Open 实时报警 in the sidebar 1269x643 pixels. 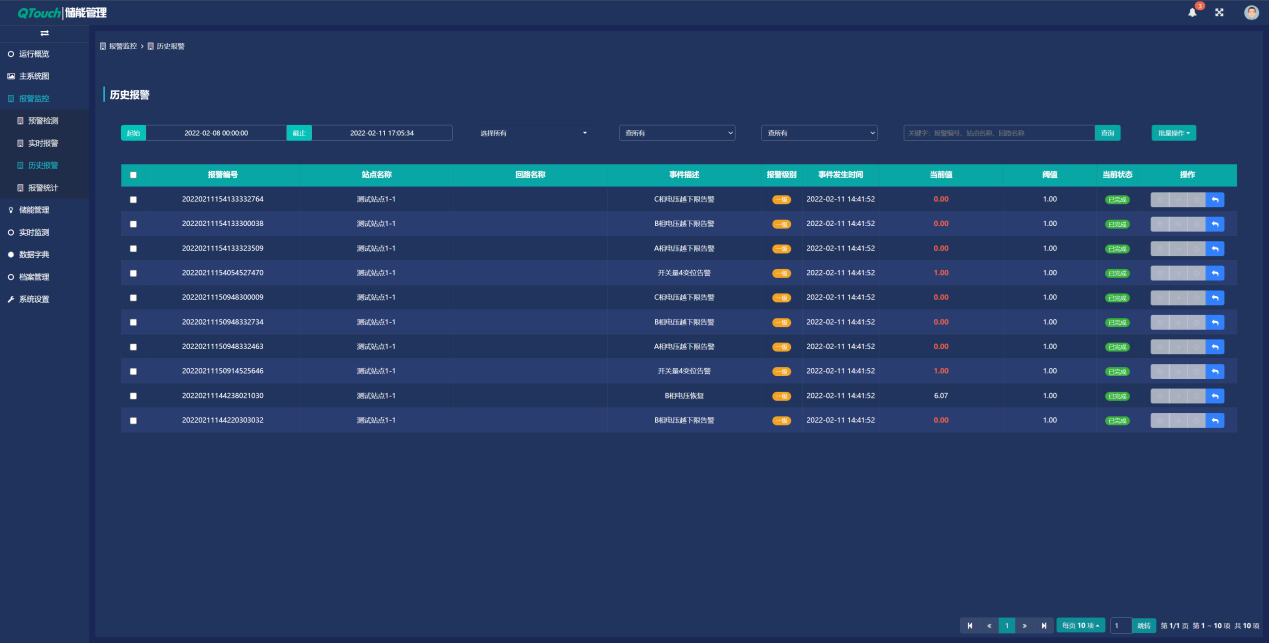click(x=43, y=143)
